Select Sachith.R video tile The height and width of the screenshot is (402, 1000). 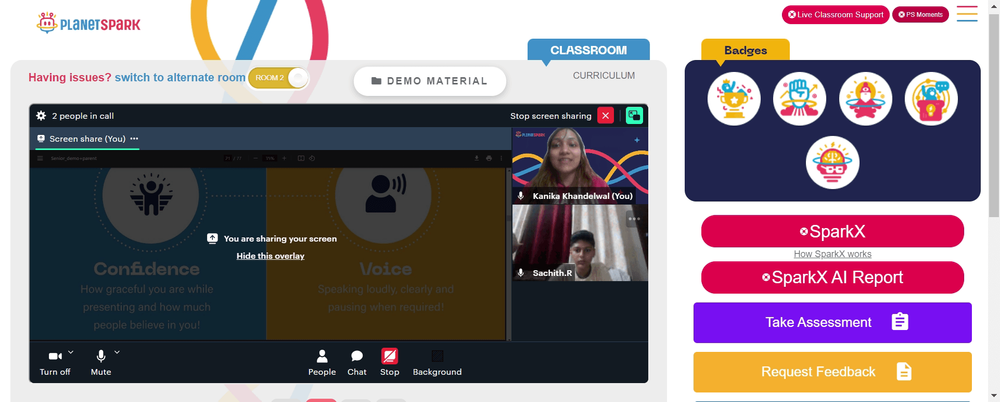(x=580, y=242)
